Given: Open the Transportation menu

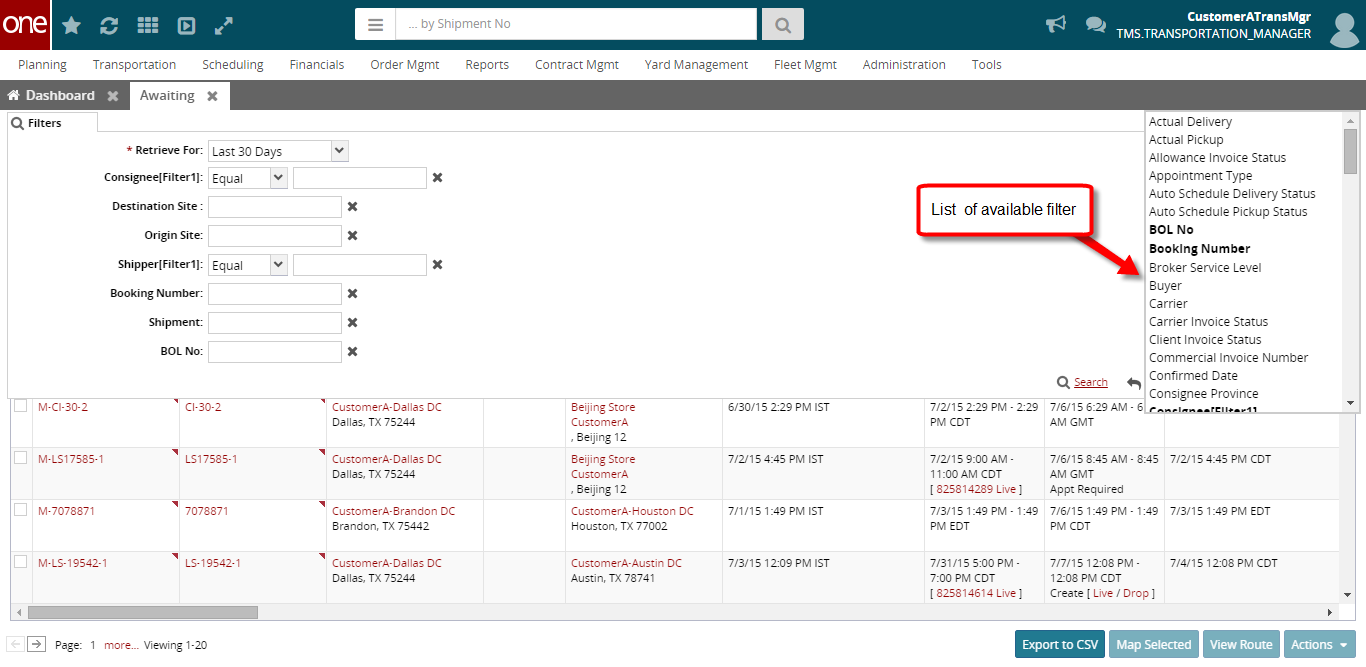Looking at the screenshot, I should point(134,65).
